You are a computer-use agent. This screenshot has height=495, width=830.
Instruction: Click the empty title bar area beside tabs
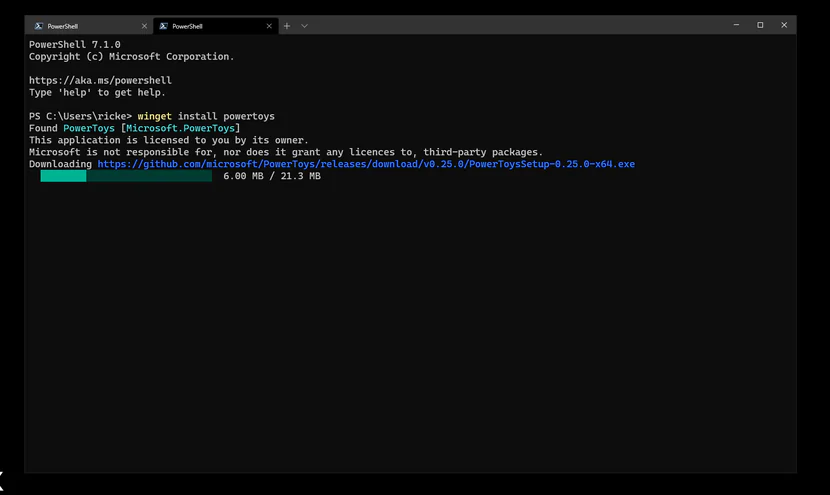click(500, 25)
